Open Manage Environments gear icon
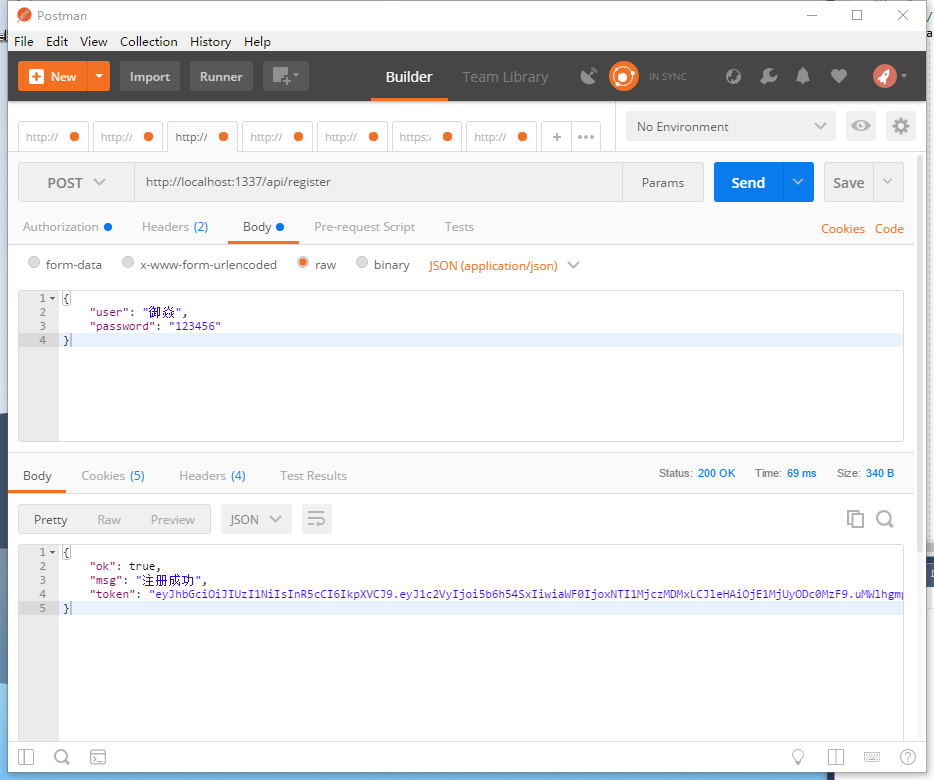The image size is (934, 780). click(900, 126)
